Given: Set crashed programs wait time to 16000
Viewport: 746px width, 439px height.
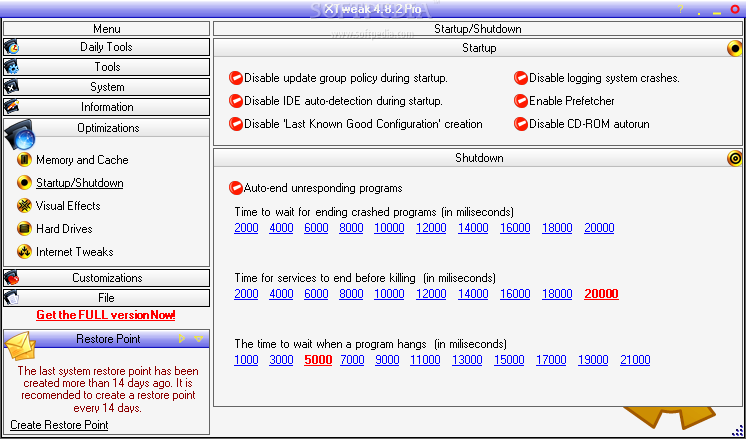Looking at the screenshot, I should point(515,228).
